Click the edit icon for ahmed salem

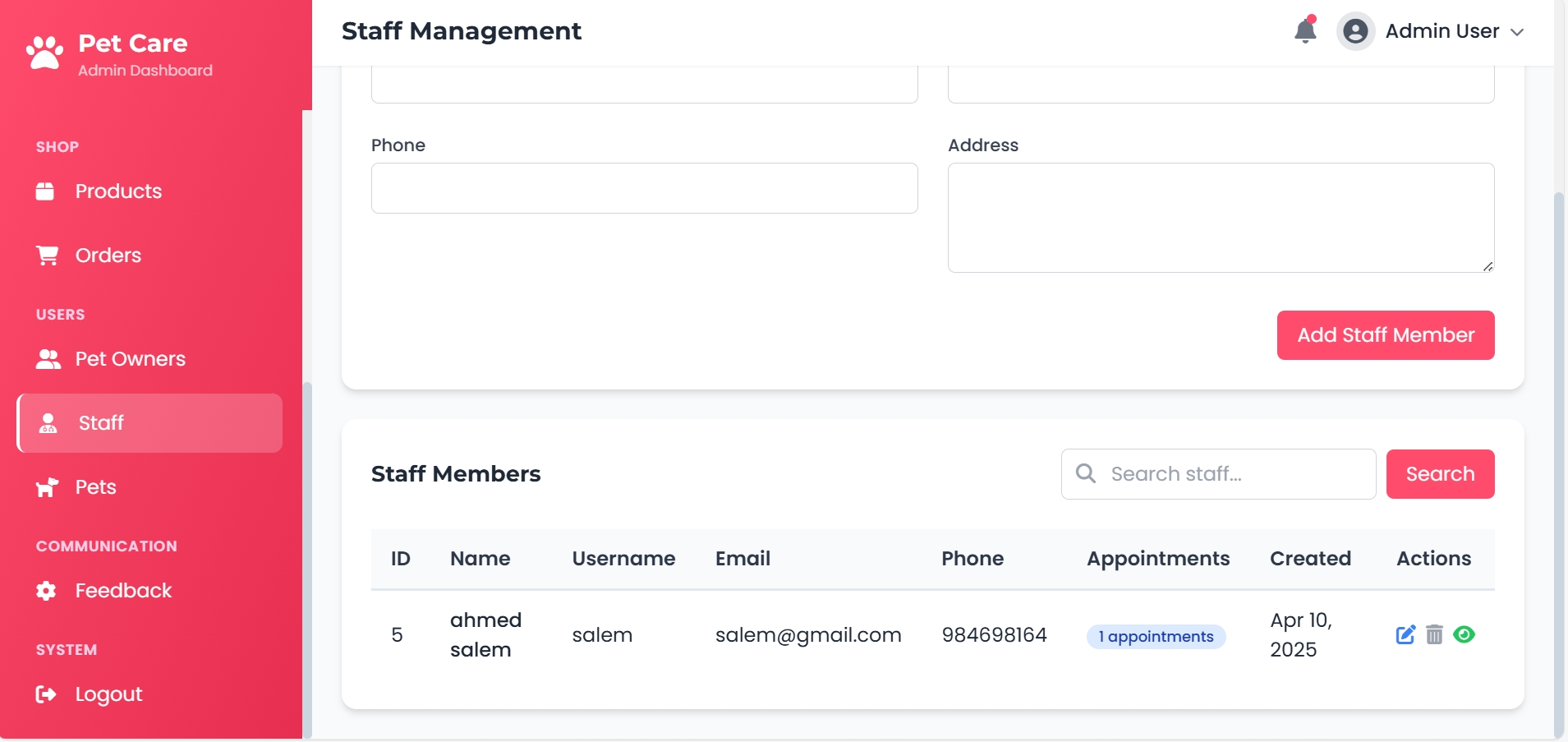(x=1405, y=634)
